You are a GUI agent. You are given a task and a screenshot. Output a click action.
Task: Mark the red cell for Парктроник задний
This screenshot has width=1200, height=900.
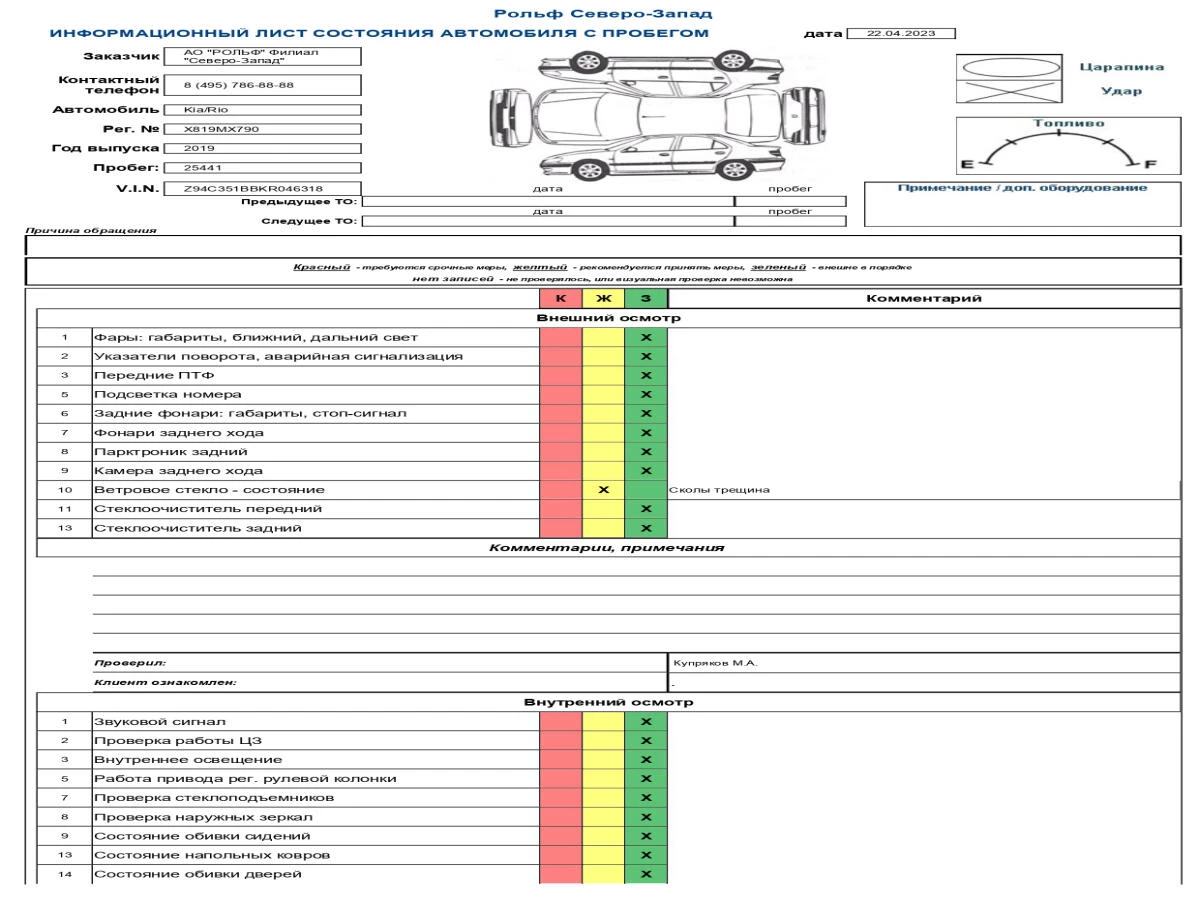click(x=560, y=452)
